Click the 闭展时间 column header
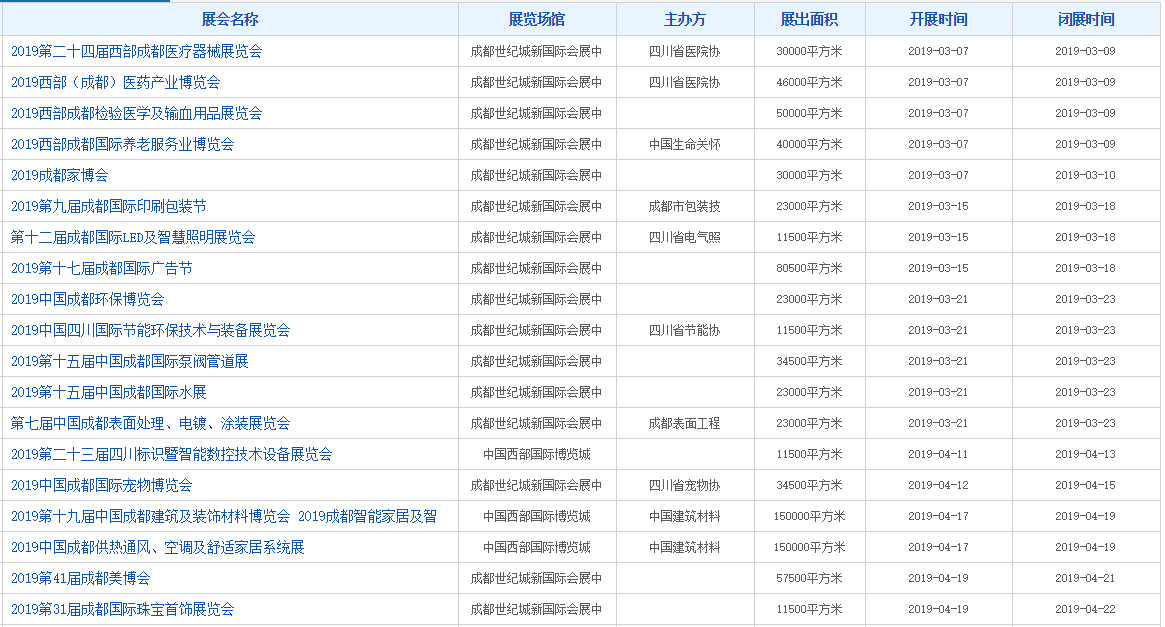The height and width of the screenshot is (627, 1165). [x=1086, y=19]
